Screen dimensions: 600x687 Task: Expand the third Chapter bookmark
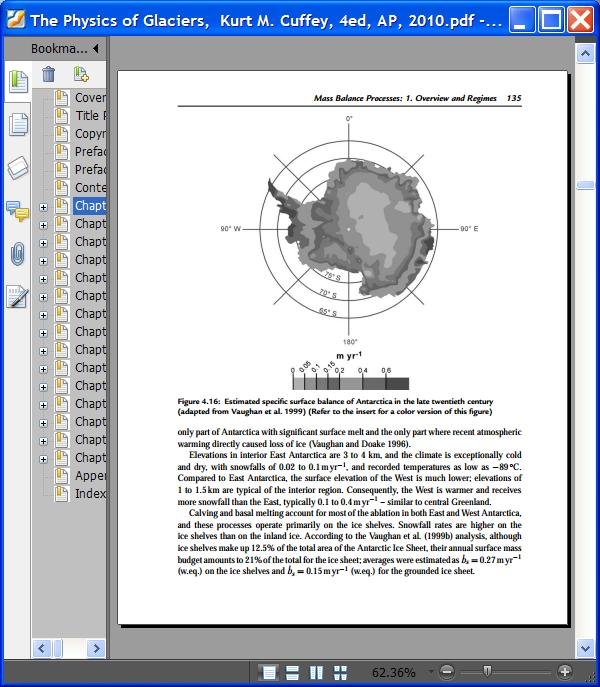tap(43, 243)
